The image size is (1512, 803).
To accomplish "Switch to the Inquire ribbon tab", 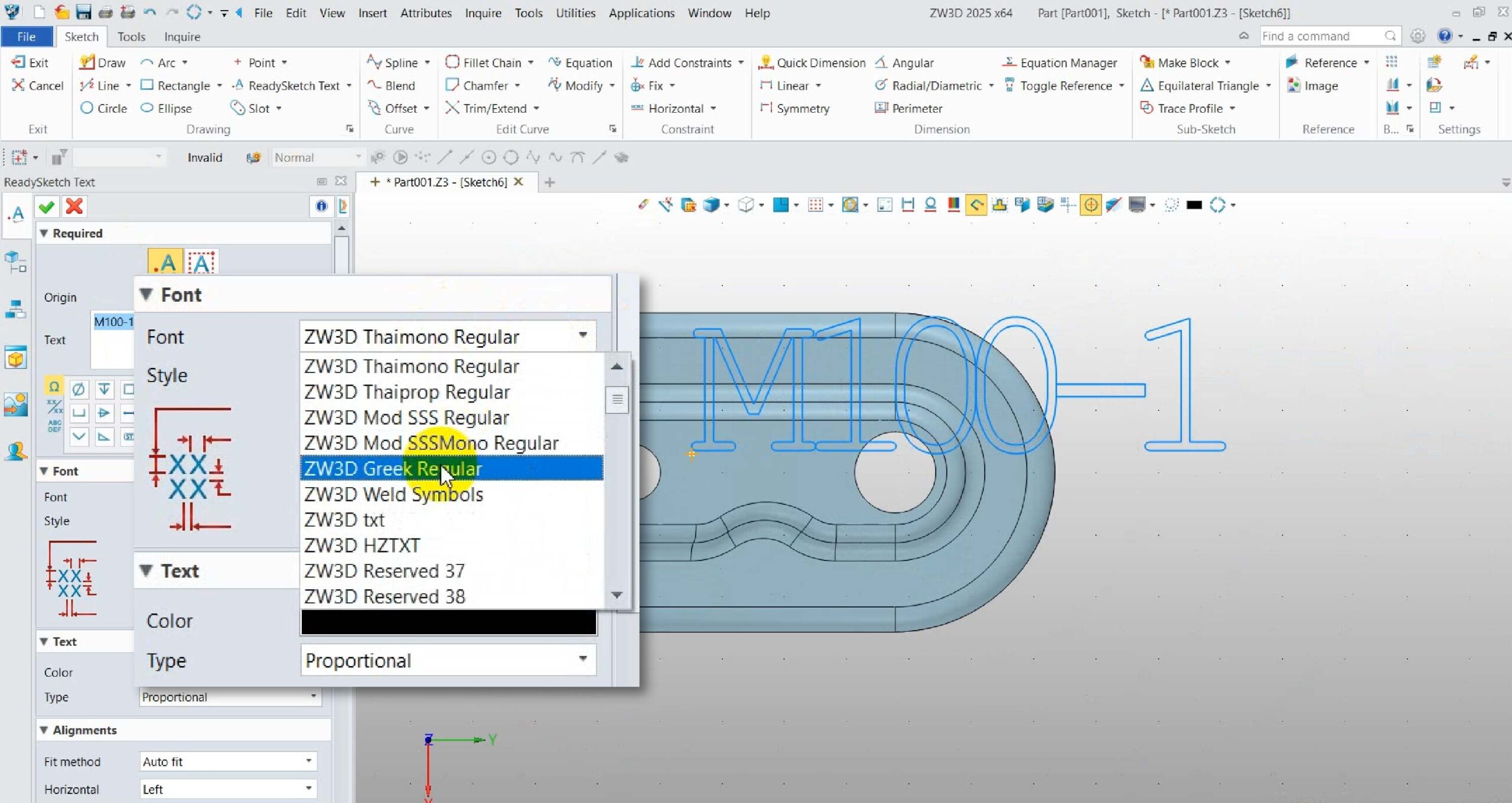I will click(182, 37).
